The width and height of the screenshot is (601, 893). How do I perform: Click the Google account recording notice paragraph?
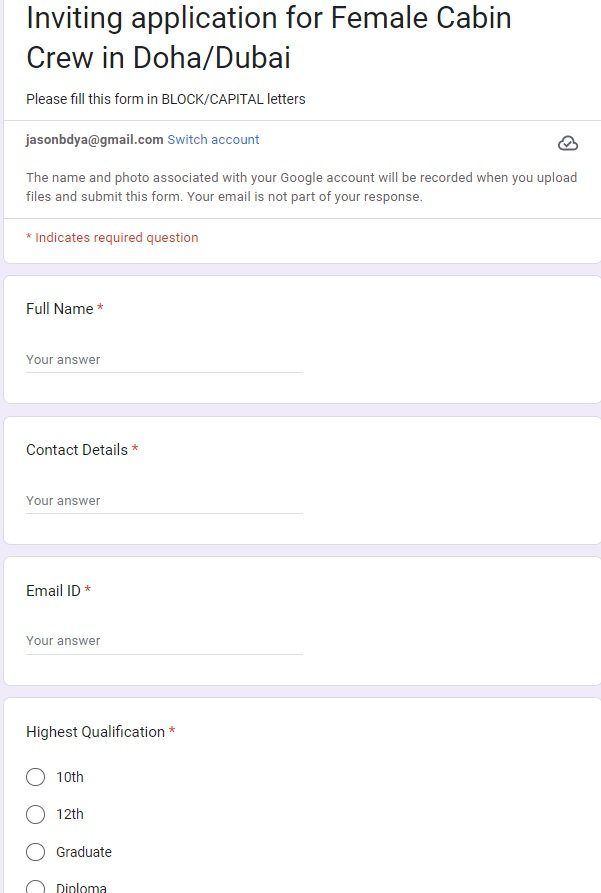click(300, 187)
